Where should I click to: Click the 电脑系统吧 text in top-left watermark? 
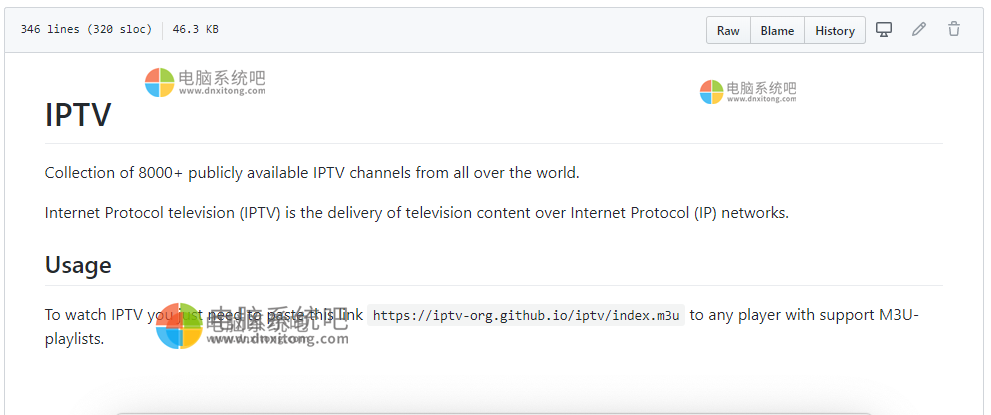[x=222, y=78]
